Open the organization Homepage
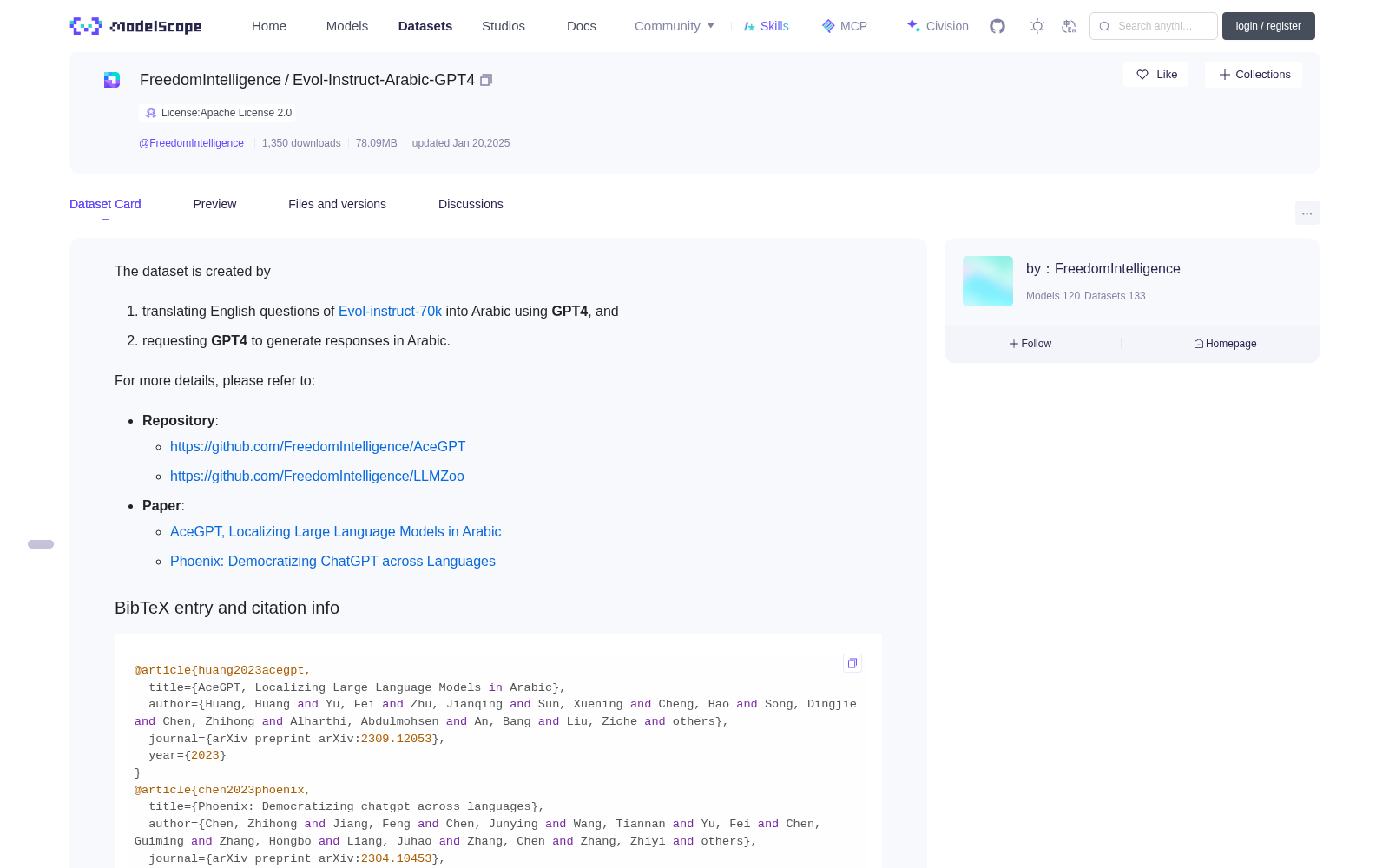 1225,344
